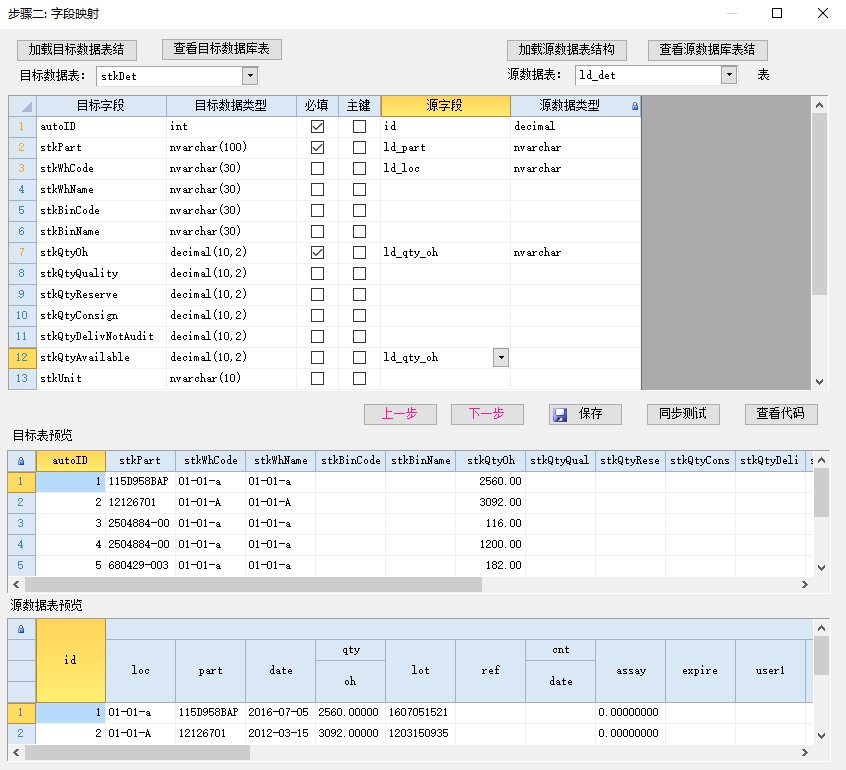Click the lot header in source preview
The width and height of the screenshot is (846, 770).
420,671
